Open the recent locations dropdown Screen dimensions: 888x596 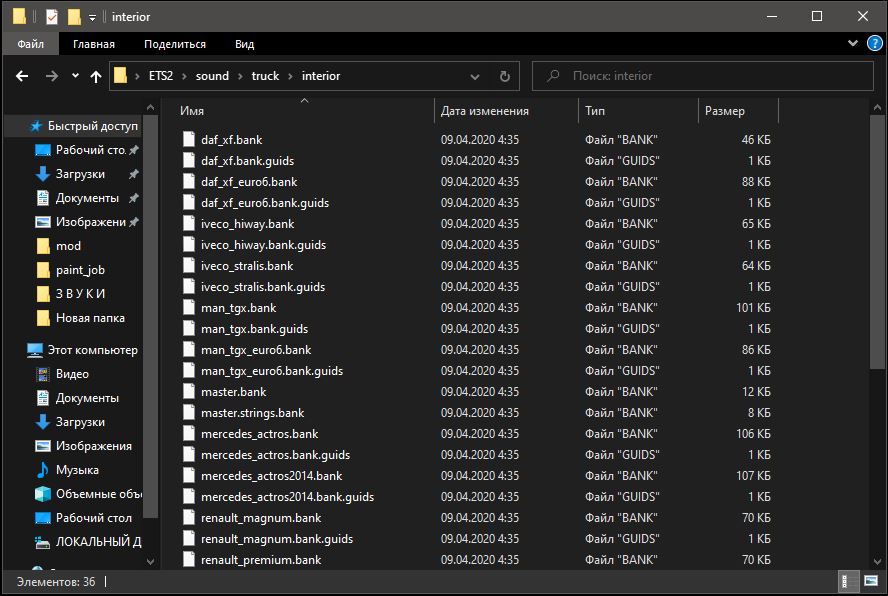(x=75, y=76)
